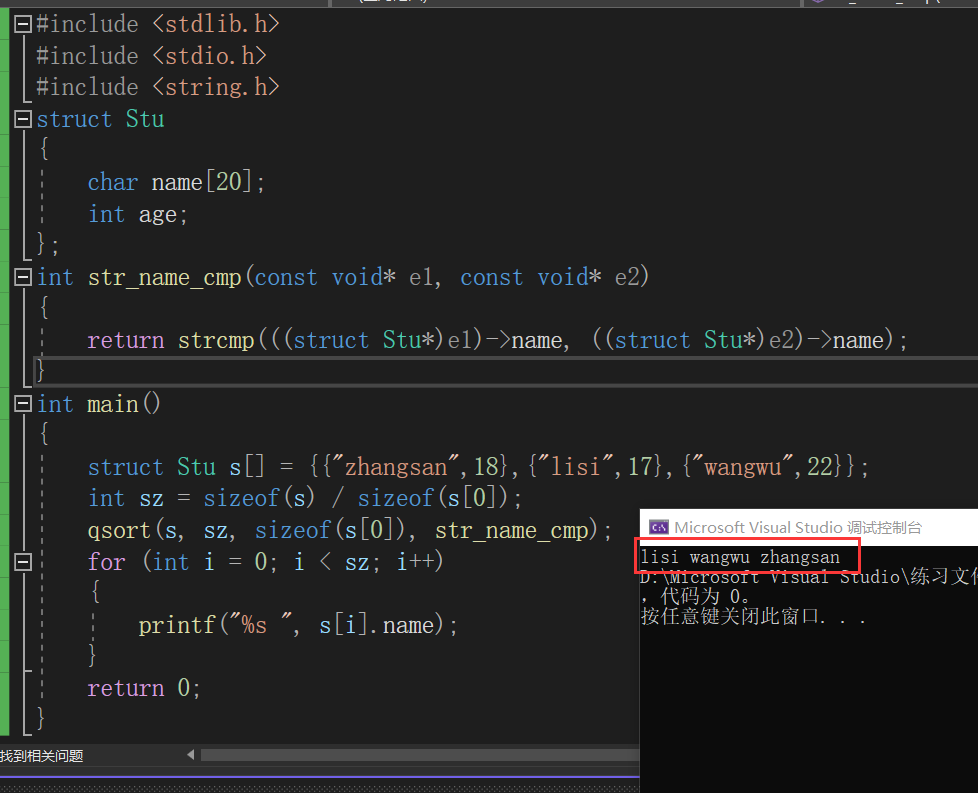Click the "lisi" string literal
This screenshot has width=978, height=793.
click(576, 467)
